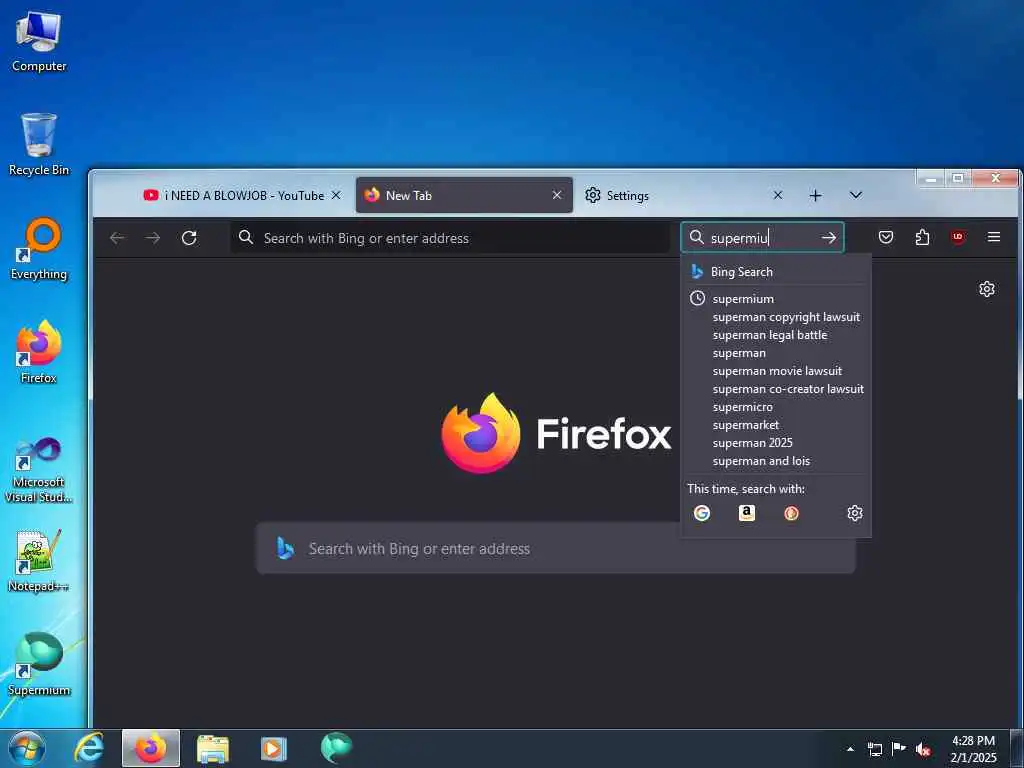The image size is (1024, 768).
Task: Open the network tray icon
Action: 874,750
